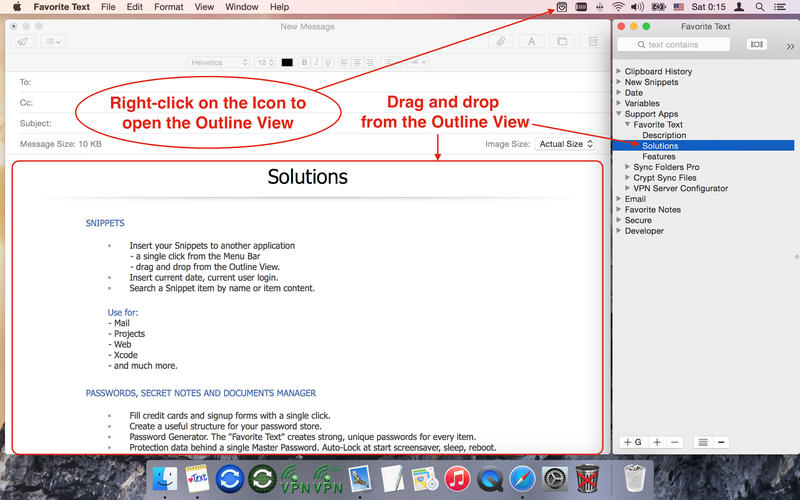Open the Helvetica font dropdown
The width and height of the screenshot is (800, 500).
(218, 62)
